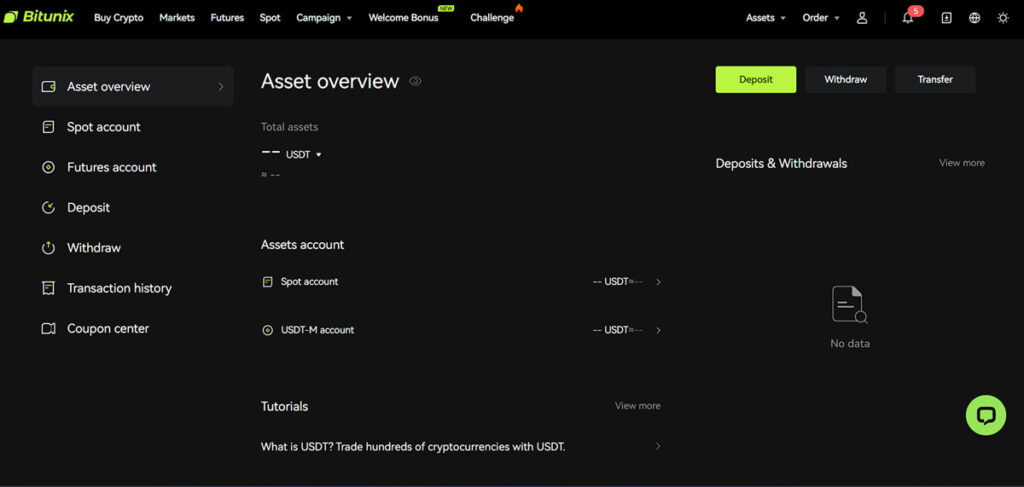The image size is (1024, 487).
Task: View more Deposits & Withdrawals
Action: [961, 163]
